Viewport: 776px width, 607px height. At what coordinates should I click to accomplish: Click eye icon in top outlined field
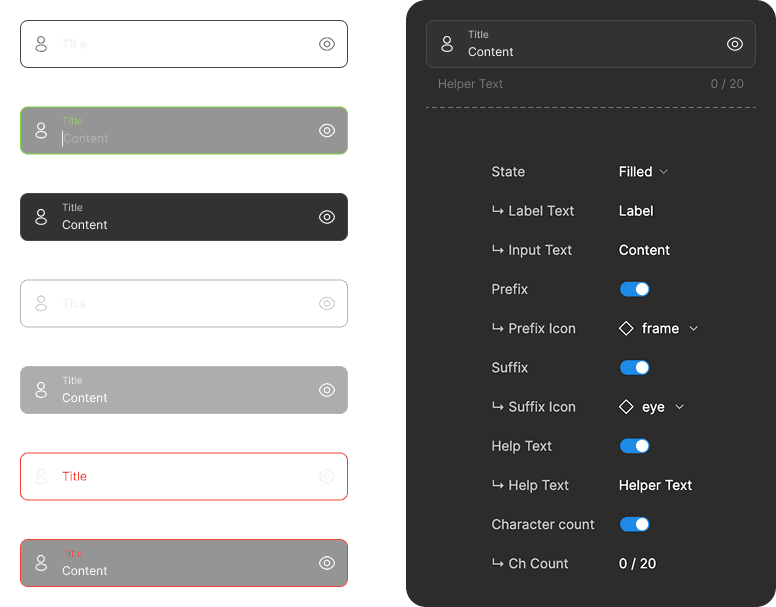tap(327, 44)
